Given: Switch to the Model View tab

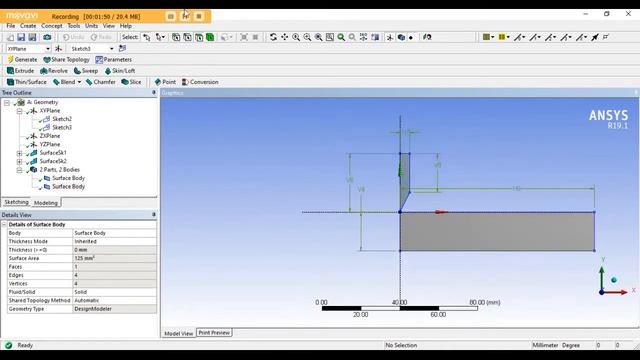Looking at the screenshot, I should [178, 333].
